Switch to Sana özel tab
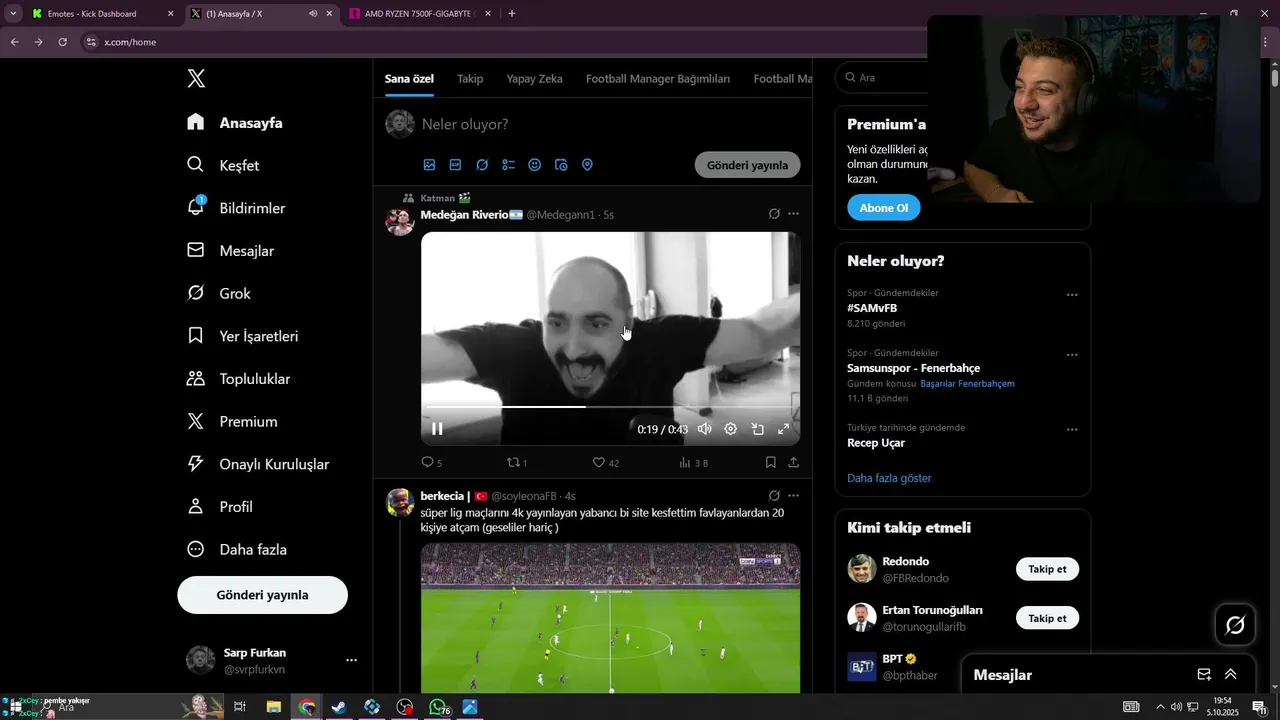1280x720 pixels. click(409, 79)
